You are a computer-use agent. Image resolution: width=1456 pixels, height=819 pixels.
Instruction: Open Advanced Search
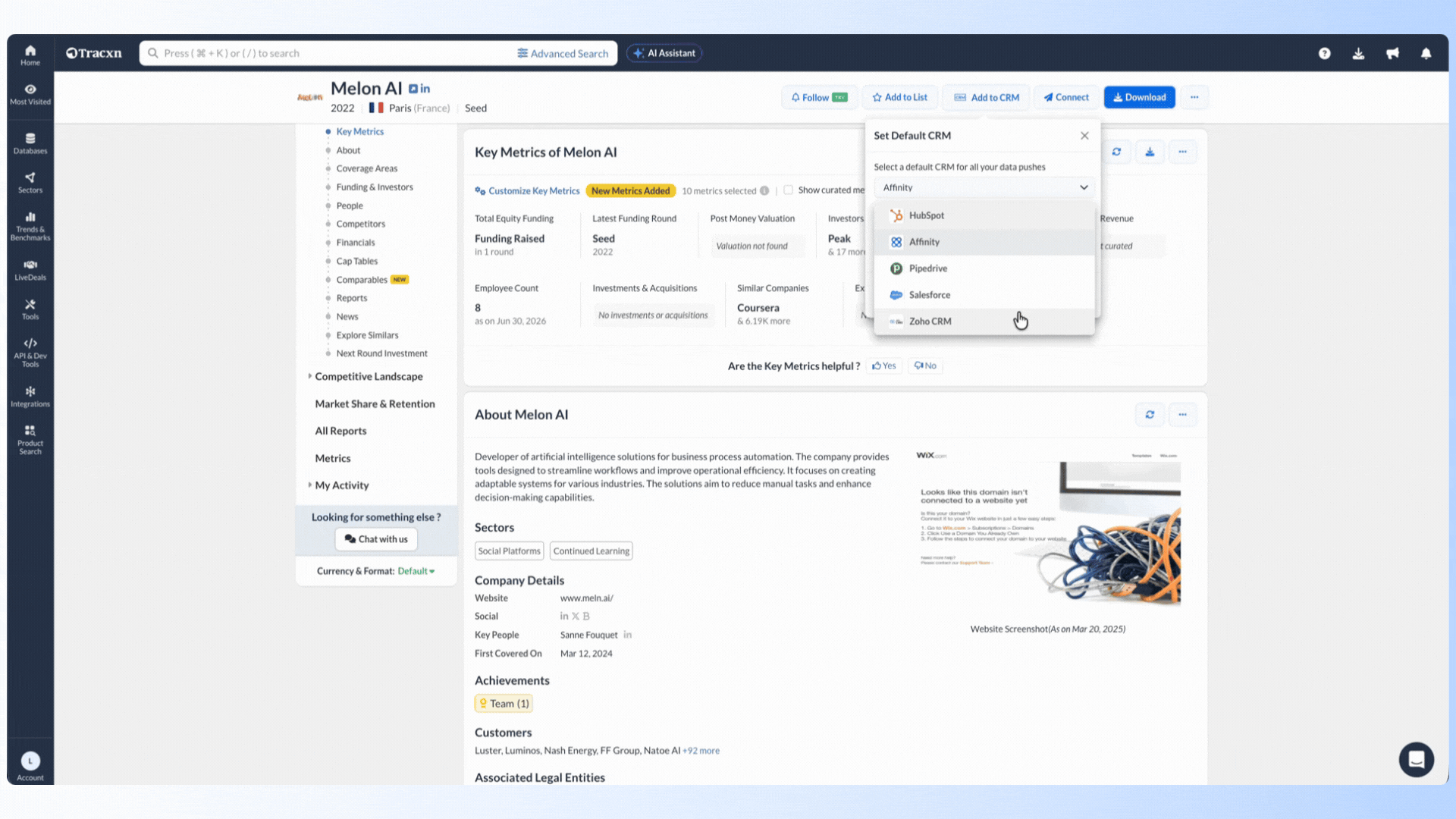coord(563,53)
